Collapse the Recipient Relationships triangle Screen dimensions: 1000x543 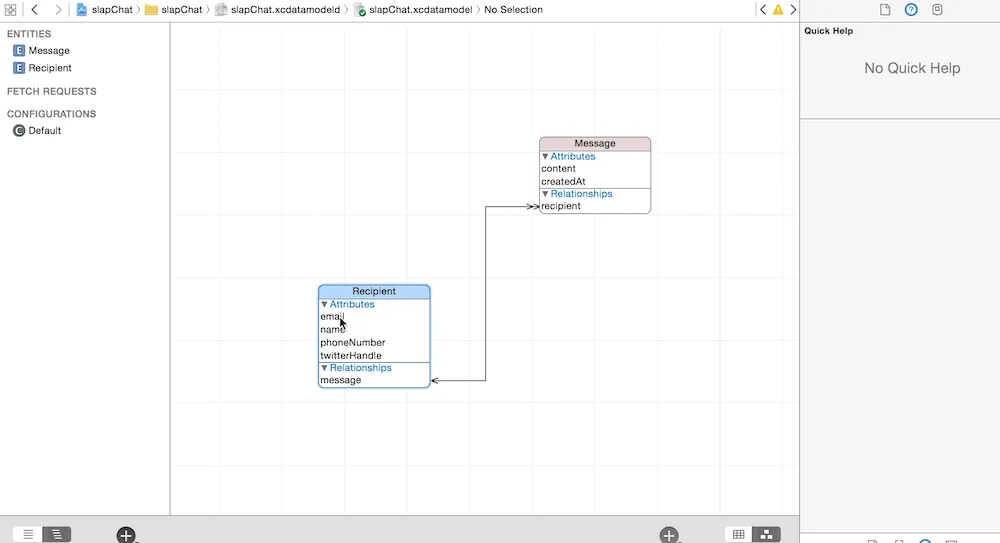[324, 368]
